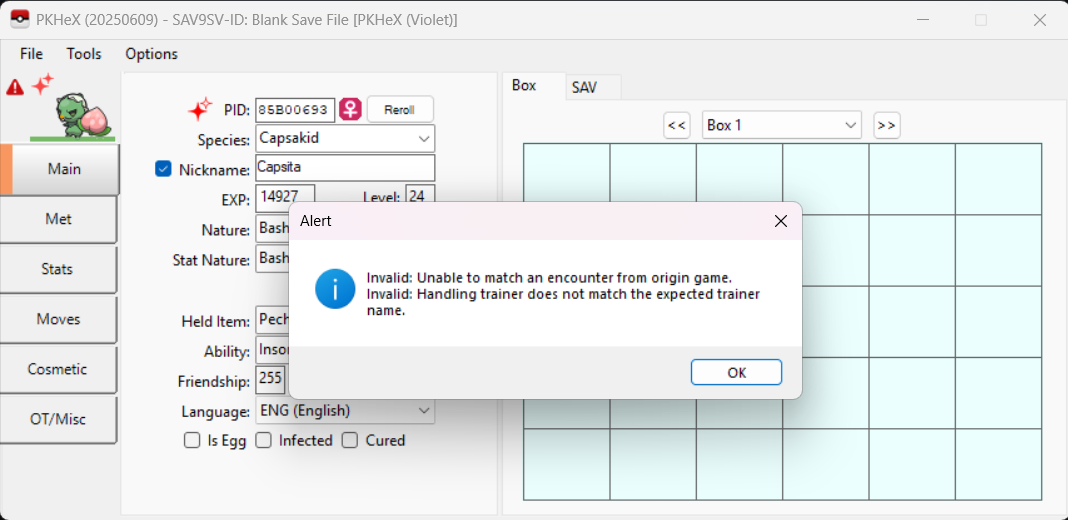Uncheck the Nickname checkbox

click(164, 169)
